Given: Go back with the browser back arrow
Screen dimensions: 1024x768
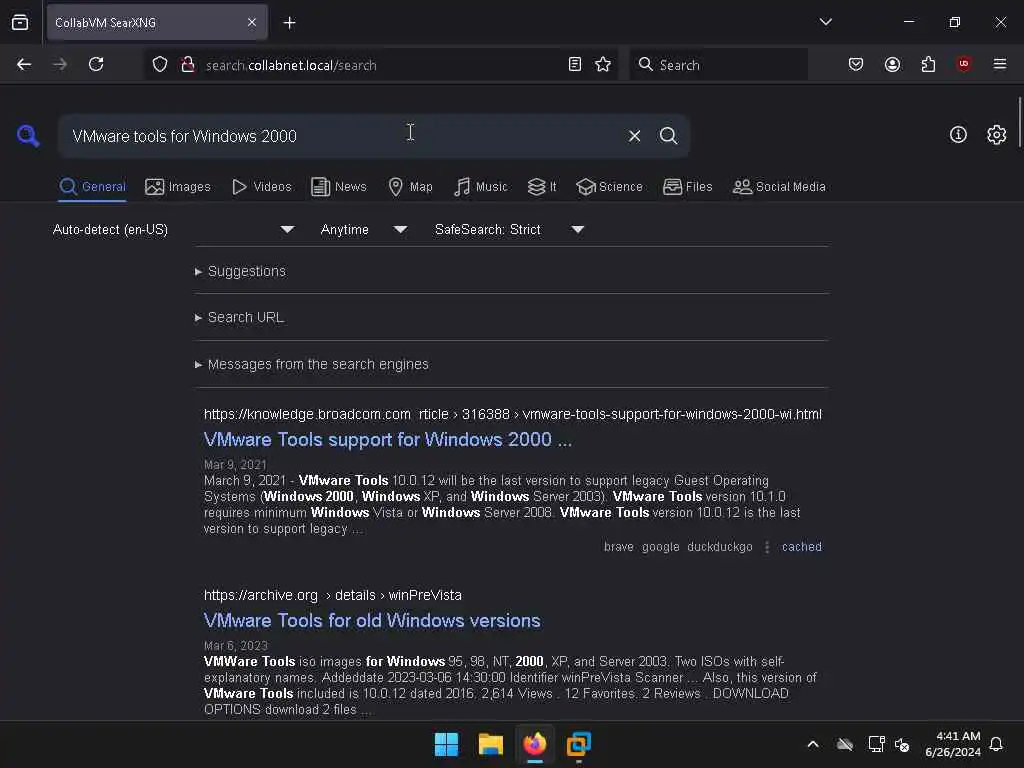Looking at the screenshot, I should coord(24,65).
